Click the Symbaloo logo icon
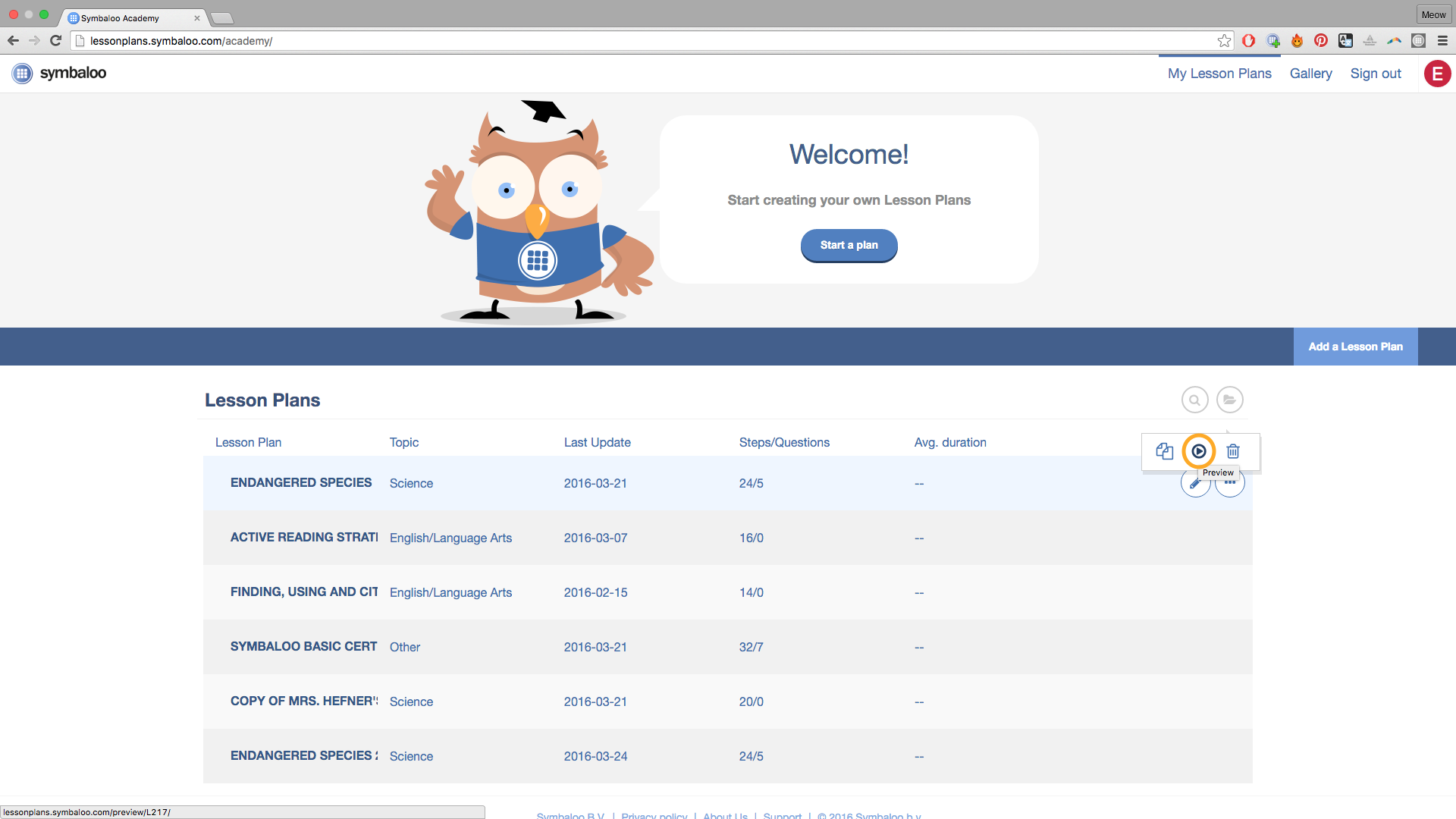This screenshot has height=819, width=1456. pos(23,74)
